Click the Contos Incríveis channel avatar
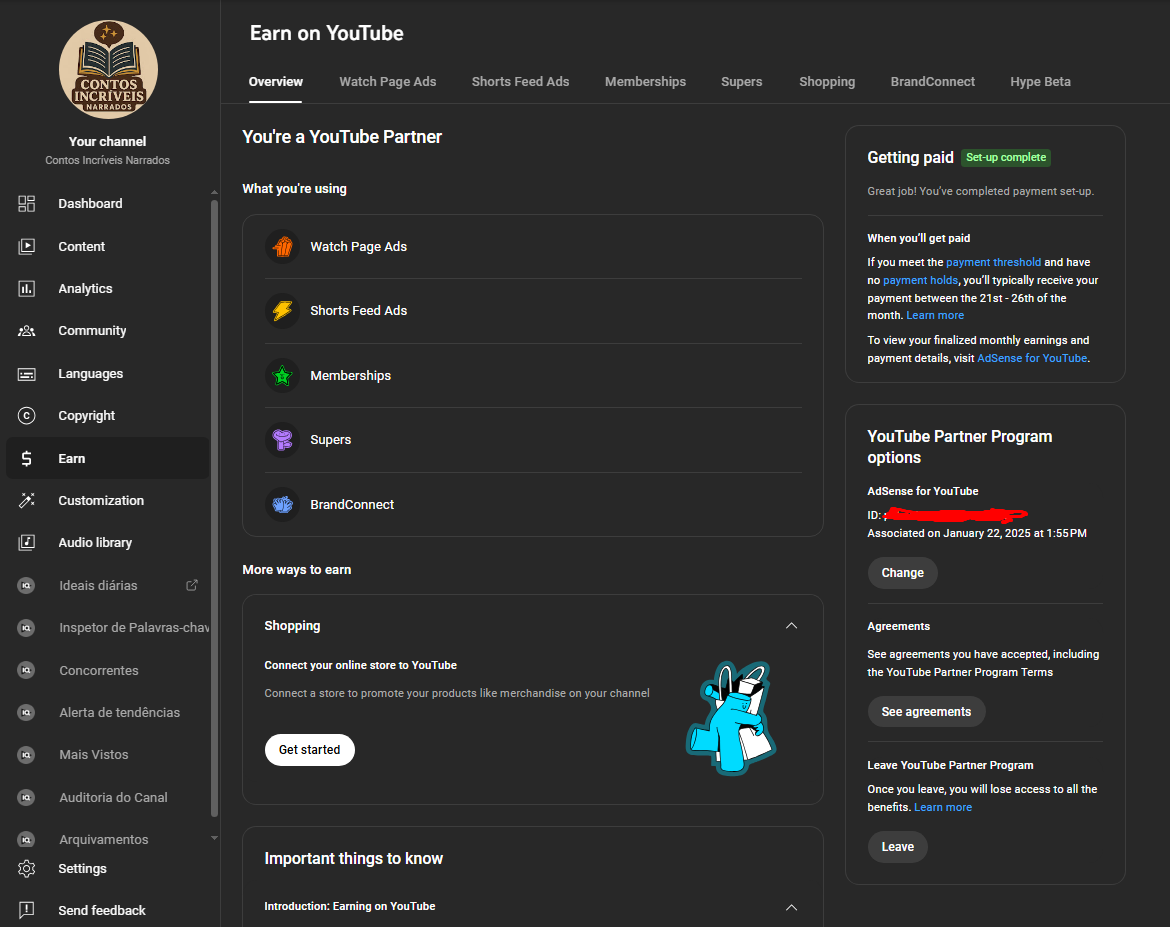The image size is (1170, 927). (x=108, y=69)
